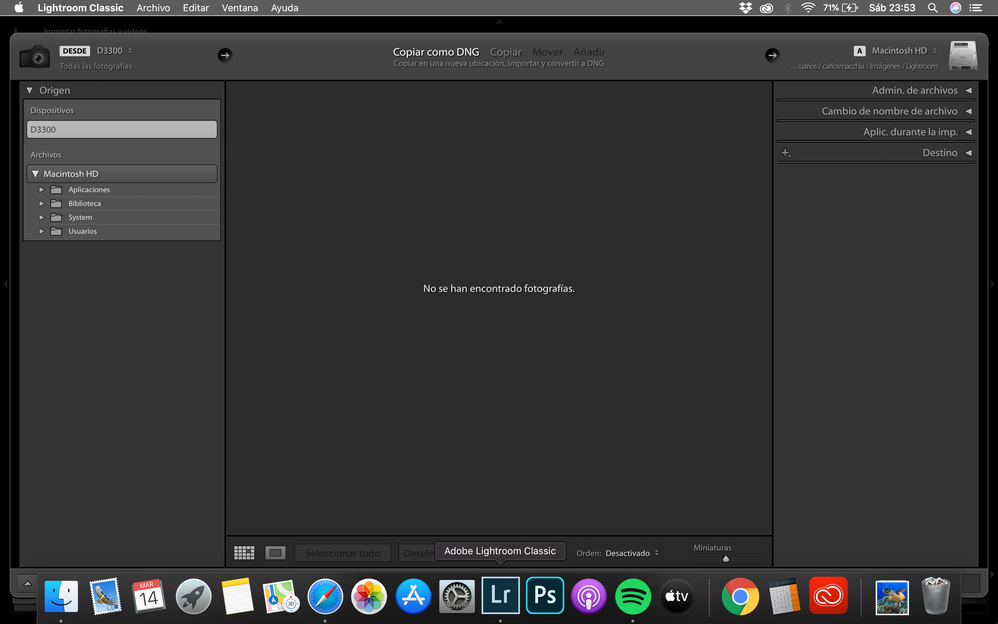
Task: Open the Editar menu
Action: pyautogui.click(x=195, y=8)
